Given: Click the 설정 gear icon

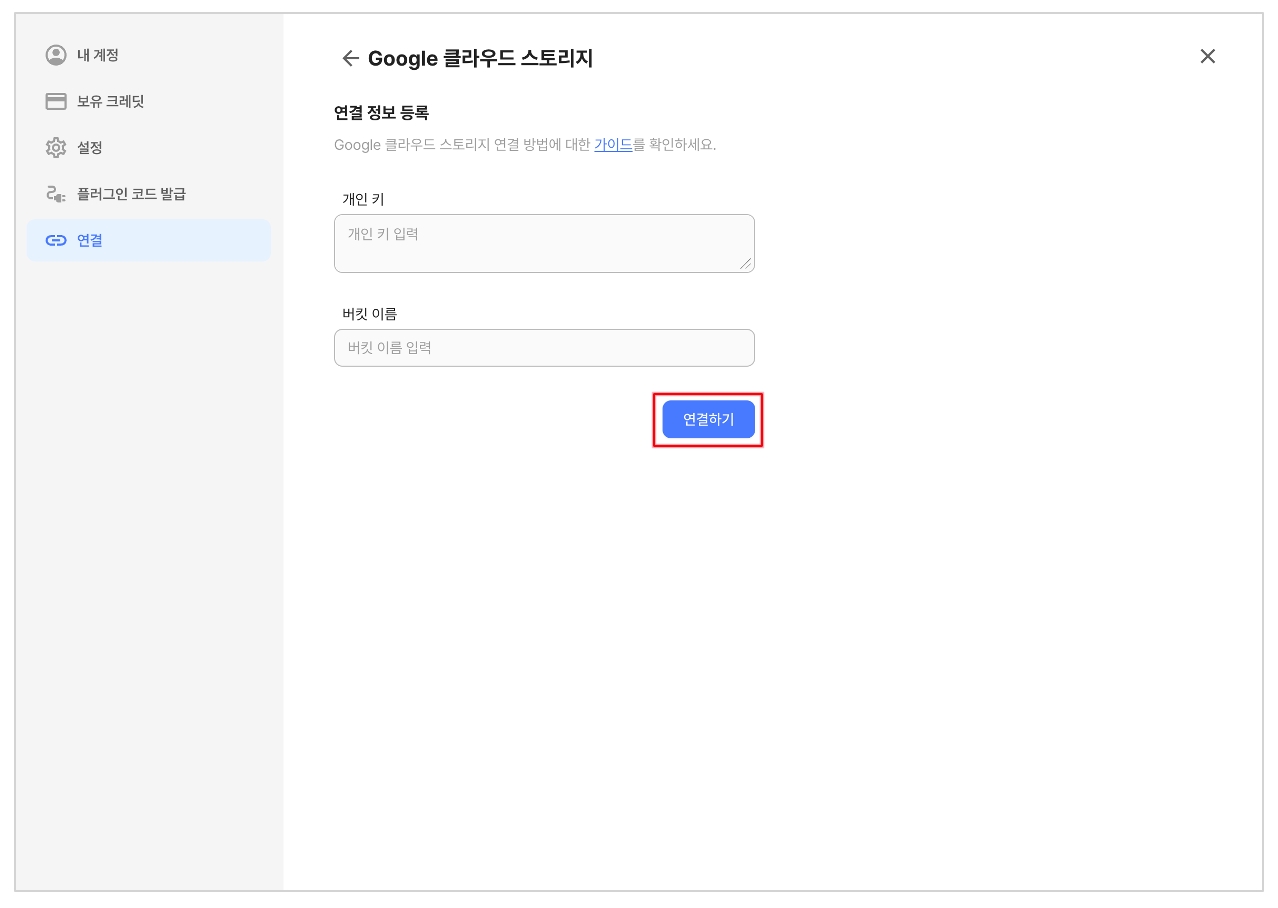Looking at the screenshot, I should (56, 148).
